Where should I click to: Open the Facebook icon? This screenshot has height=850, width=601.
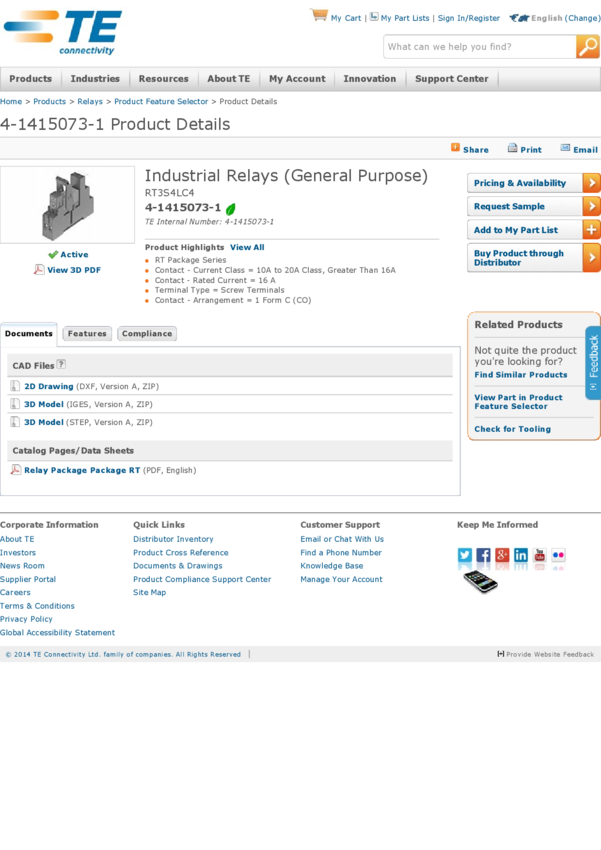483,555
